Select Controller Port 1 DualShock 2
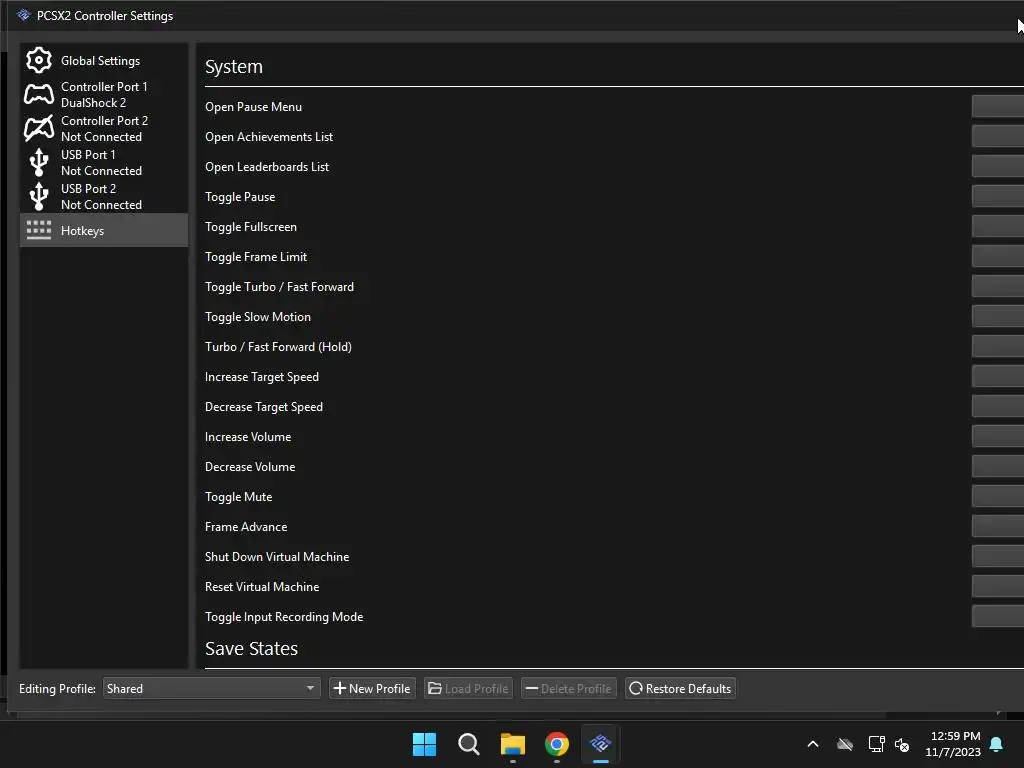This screenshot has width=1024, height=768. (x=104, y=95)
